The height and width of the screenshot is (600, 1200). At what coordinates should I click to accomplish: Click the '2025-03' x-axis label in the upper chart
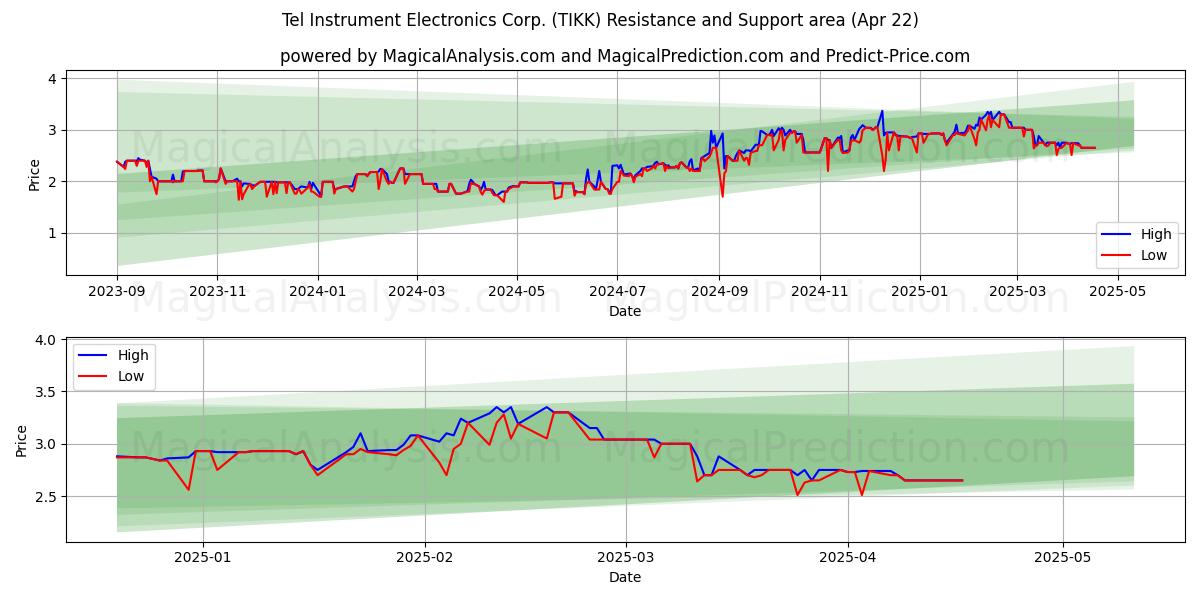tap(1017, 292)
